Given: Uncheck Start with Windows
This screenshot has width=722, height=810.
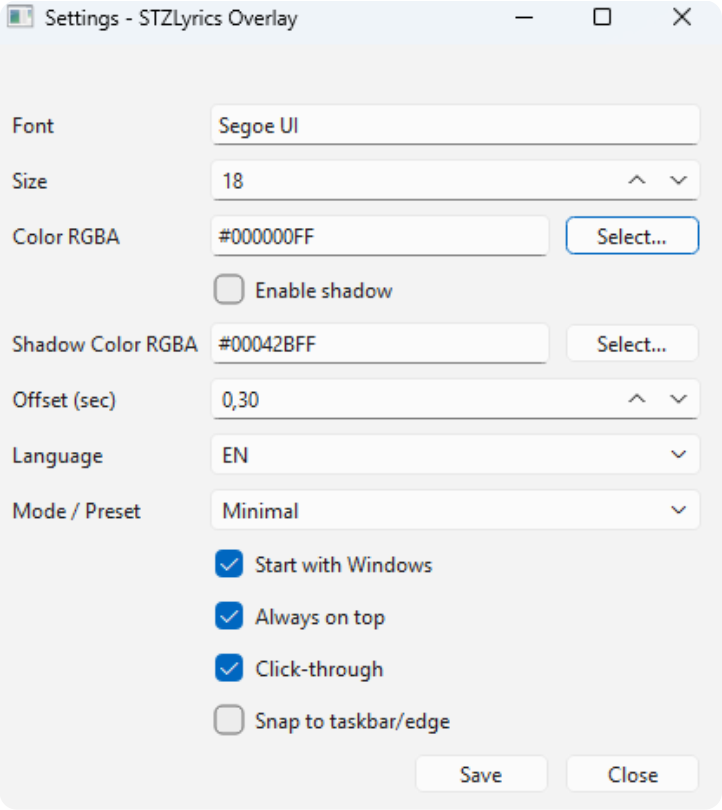Looking at the screenshot, I should pyautogui.click(x=229, y=565).
